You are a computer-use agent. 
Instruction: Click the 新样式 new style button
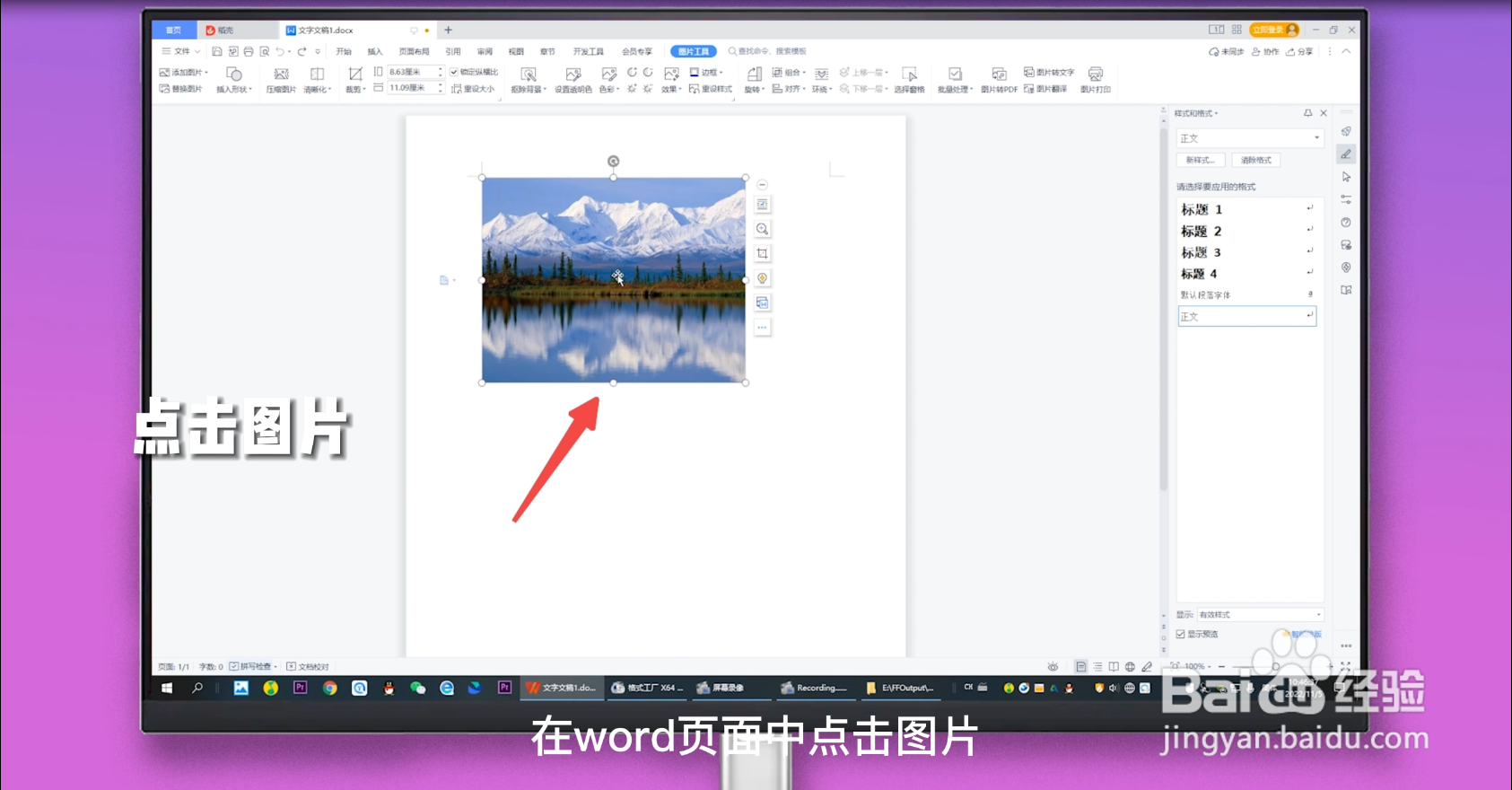click(1201, 160)
